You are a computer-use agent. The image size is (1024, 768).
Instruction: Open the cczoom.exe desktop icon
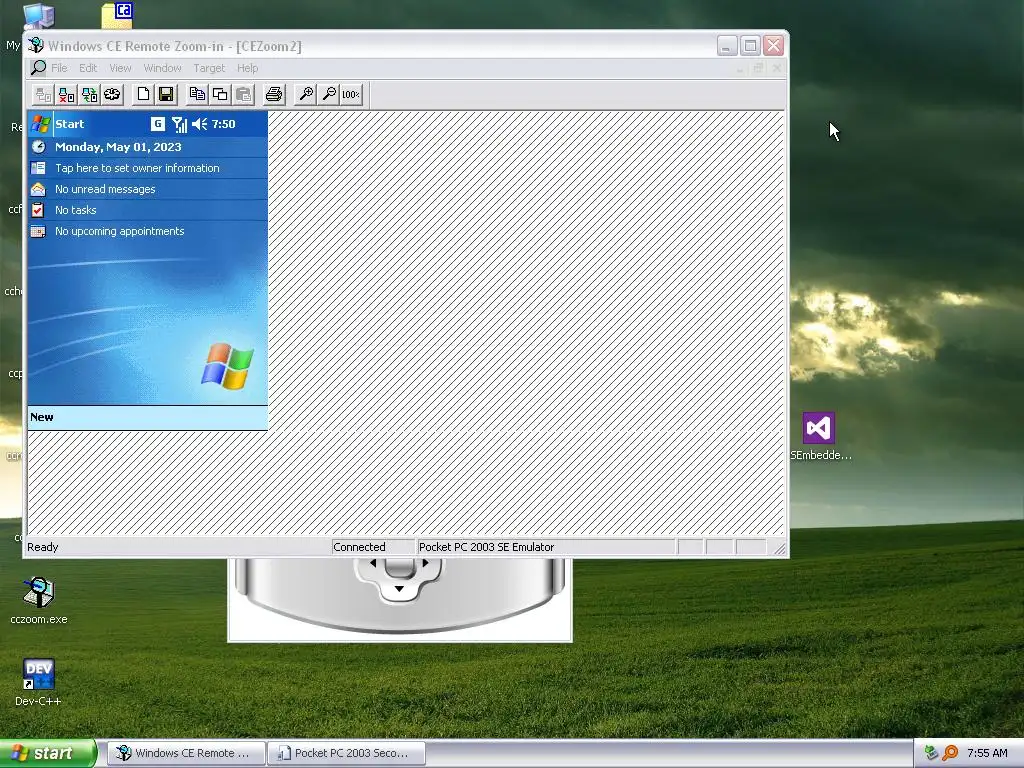[x=39, y=601]
